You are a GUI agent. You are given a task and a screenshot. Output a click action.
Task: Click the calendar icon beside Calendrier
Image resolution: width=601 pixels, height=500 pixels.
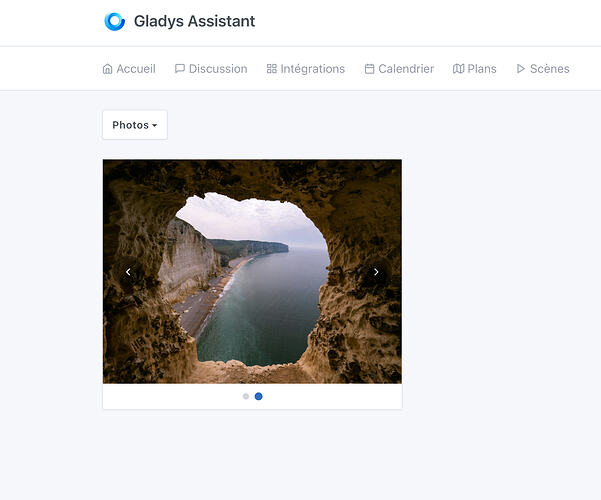click(x=369, y=69)
